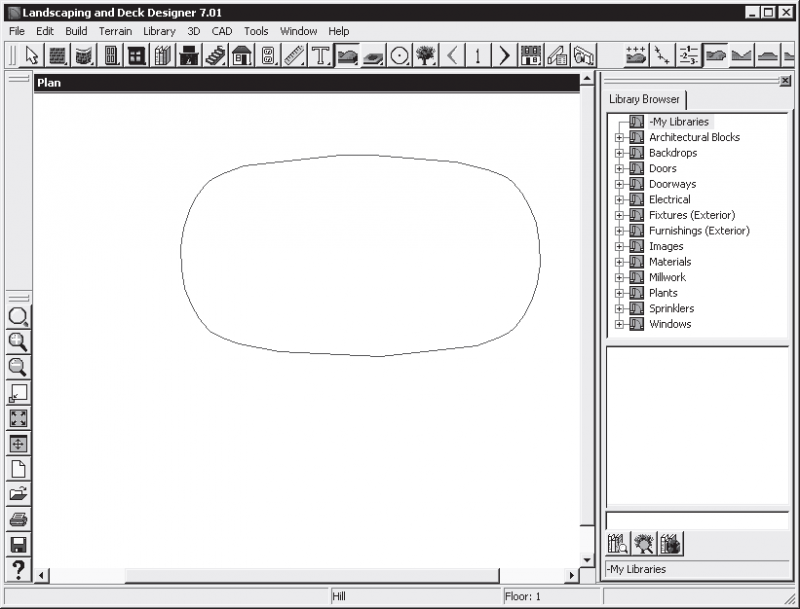The width and height of the screenshot is (800, 609).
Task: Open the Help question mark icon
Action: pos(18,570)
